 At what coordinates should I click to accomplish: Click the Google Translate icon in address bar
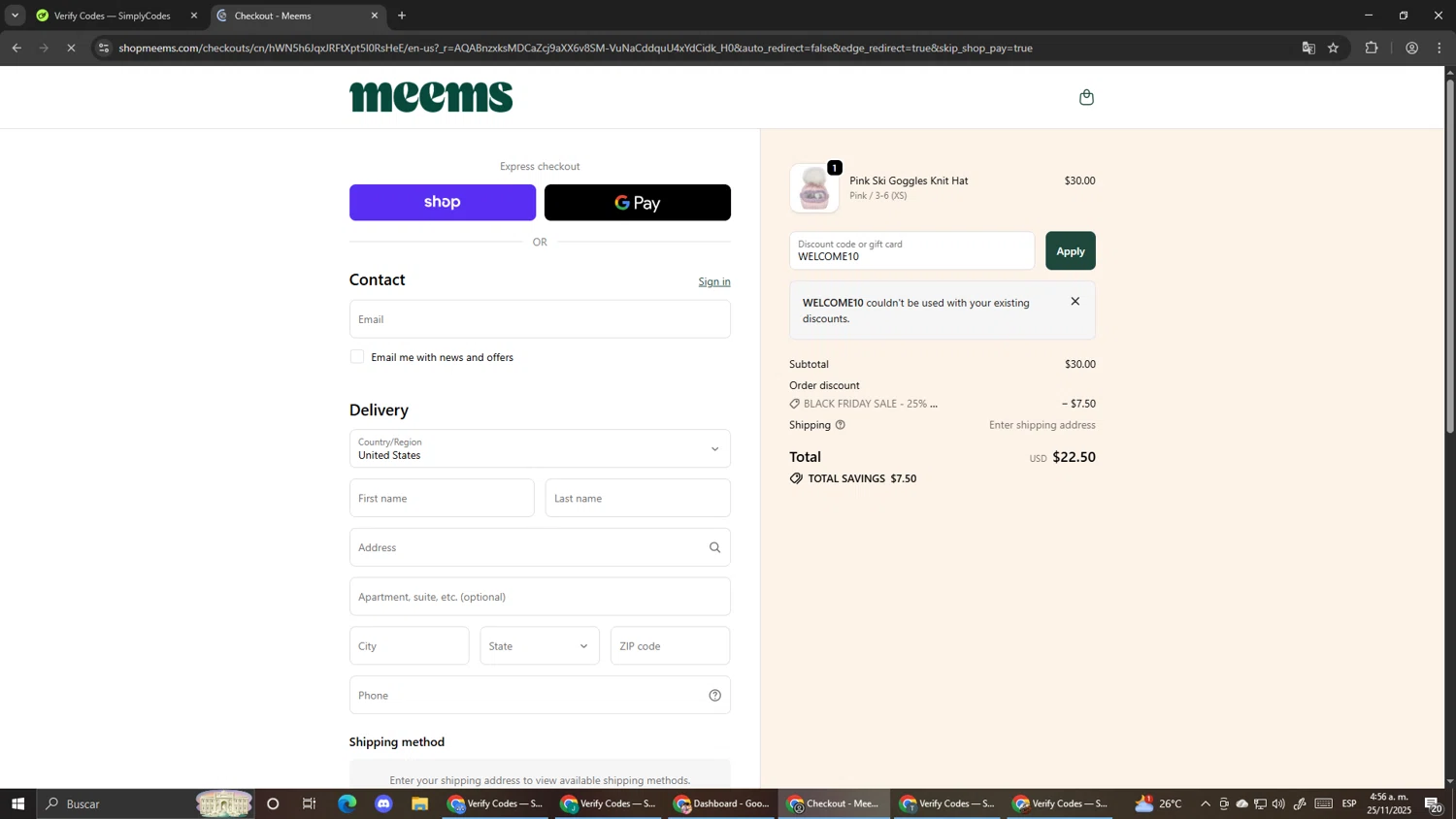(1308, 48)
